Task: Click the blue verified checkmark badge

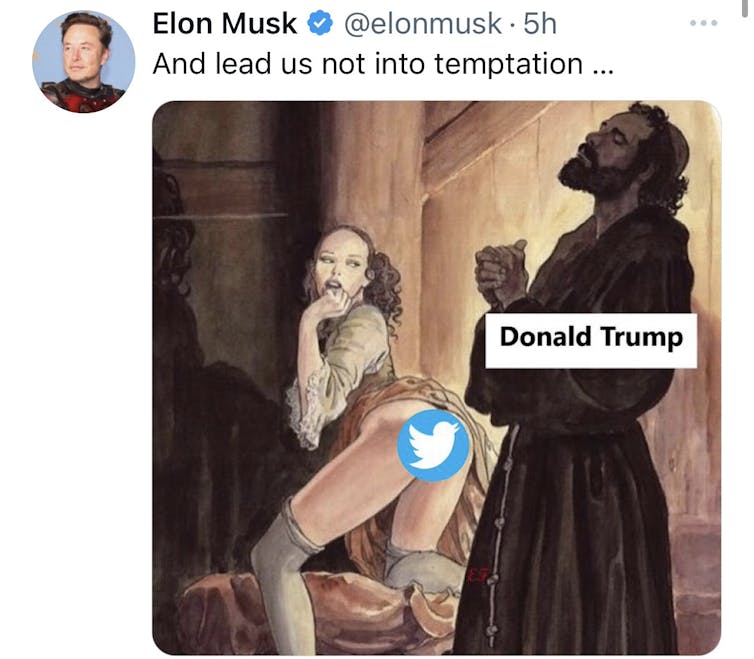Action: pos(320,24)
